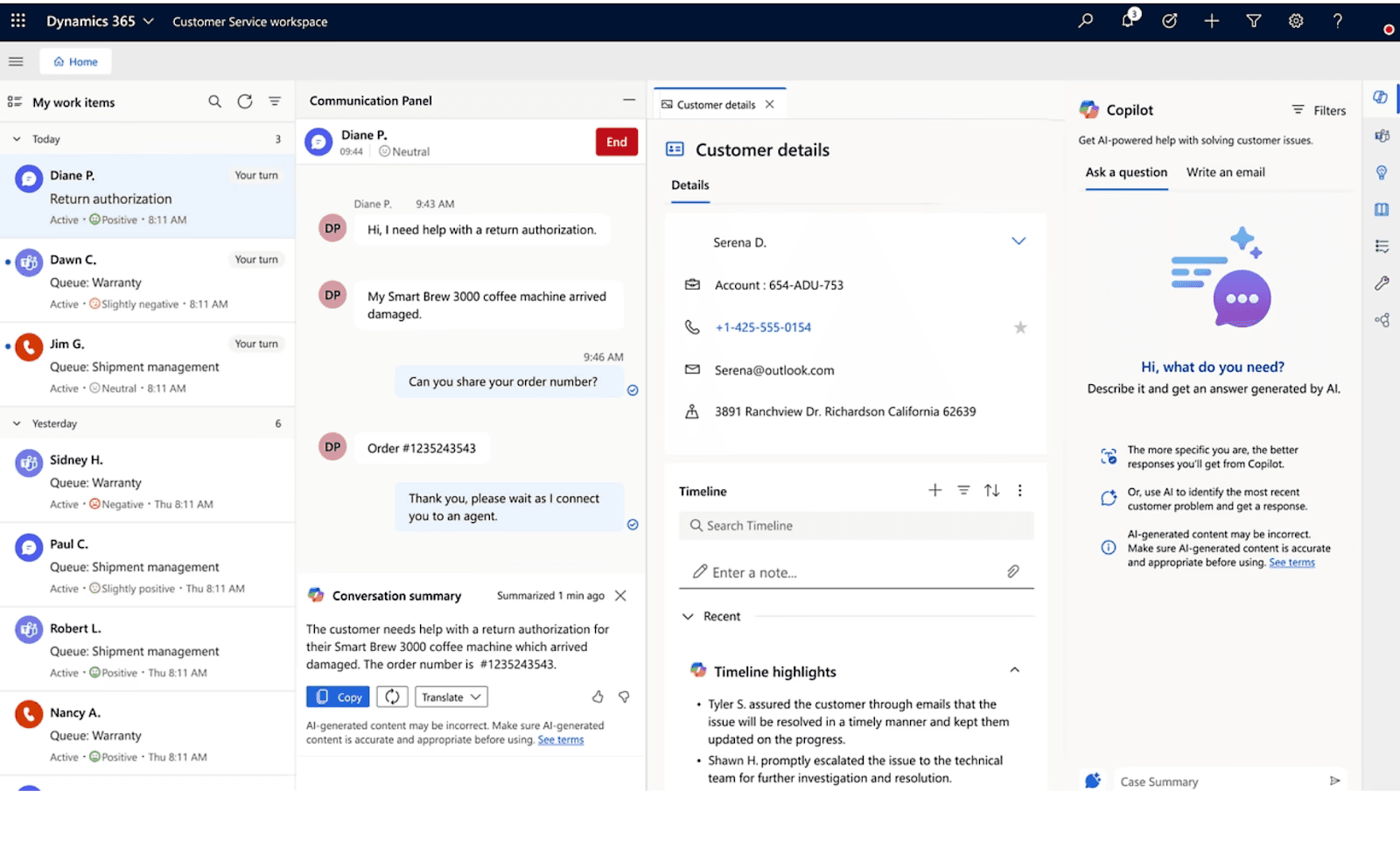Open Copilot Filters
The height and width of the screenshot is (854, 1400).
click(x=1319, y=110)
